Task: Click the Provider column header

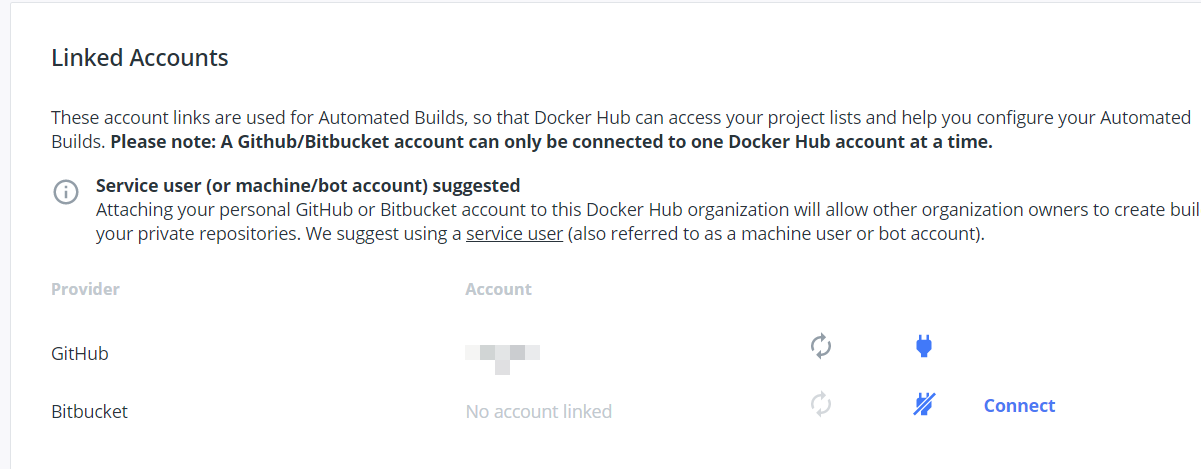Action: pos(85,289)
